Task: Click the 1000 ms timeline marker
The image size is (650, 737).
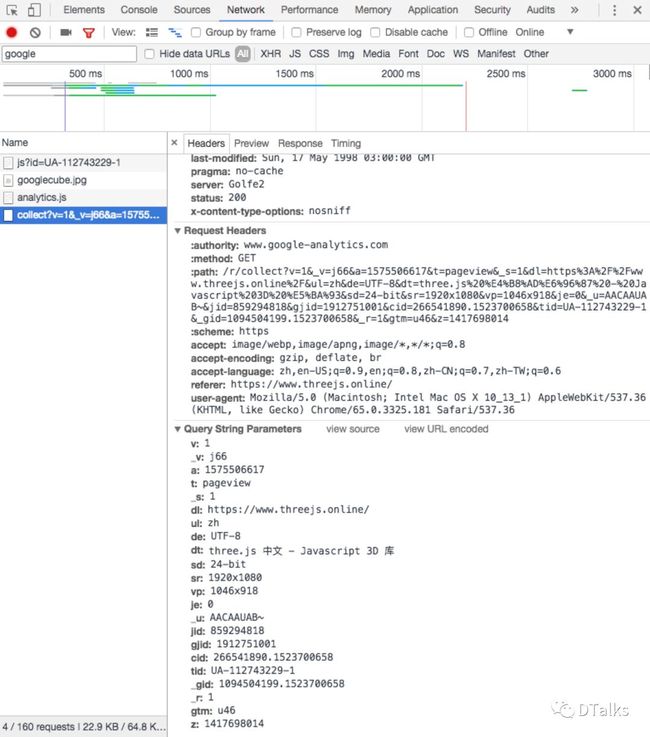Action: (x=189, y=74)
